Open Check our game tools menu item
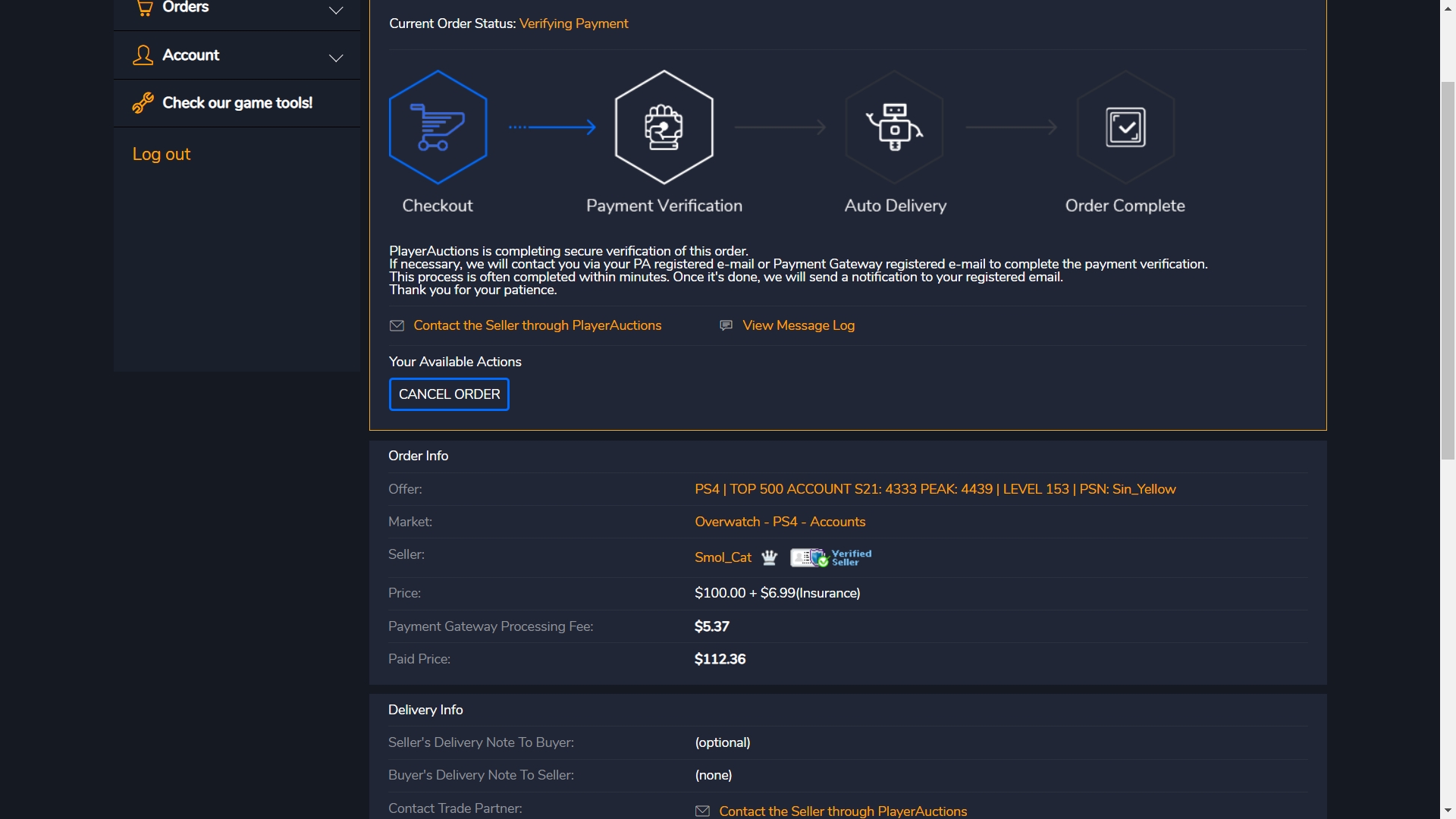The image size is (1456, 819). 237,103
